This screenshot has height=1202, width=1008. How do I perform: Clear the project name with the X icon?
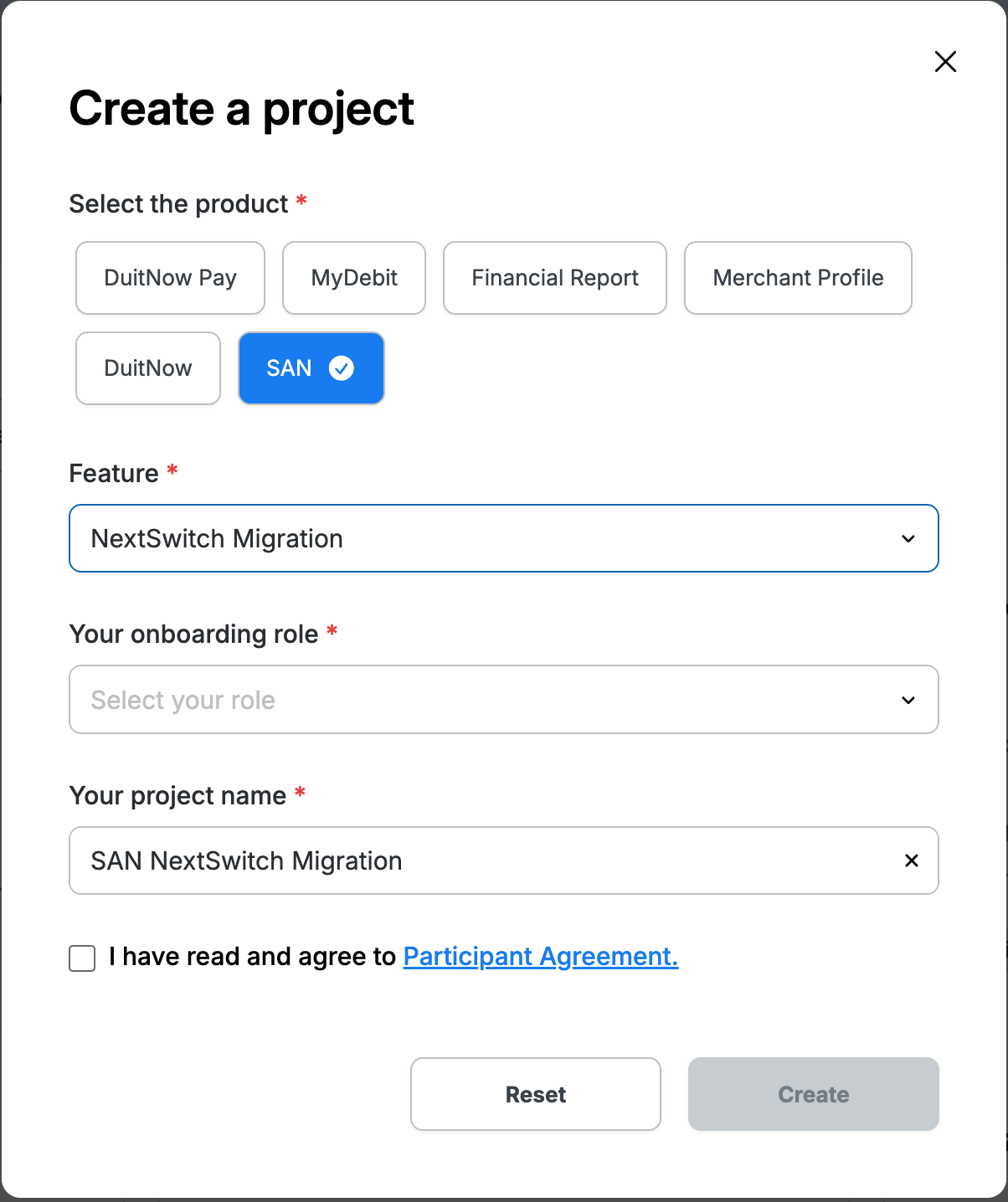click(911, 860)
